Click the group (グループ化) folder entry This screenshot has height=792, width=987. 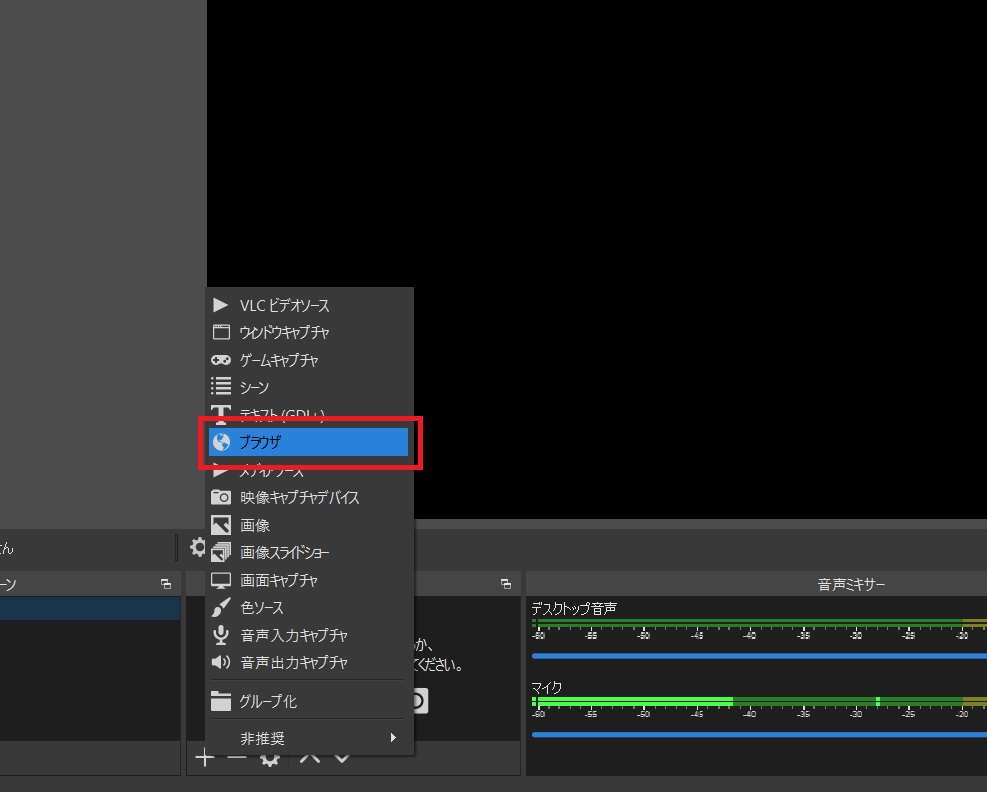(x=267, y=701)
